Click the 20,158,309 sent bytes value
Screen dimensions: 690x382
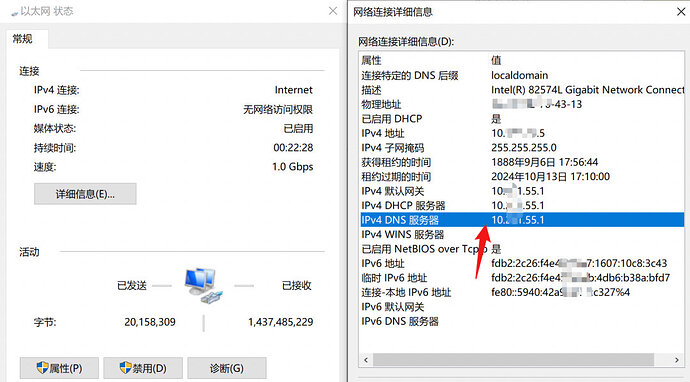click(150, 322)
